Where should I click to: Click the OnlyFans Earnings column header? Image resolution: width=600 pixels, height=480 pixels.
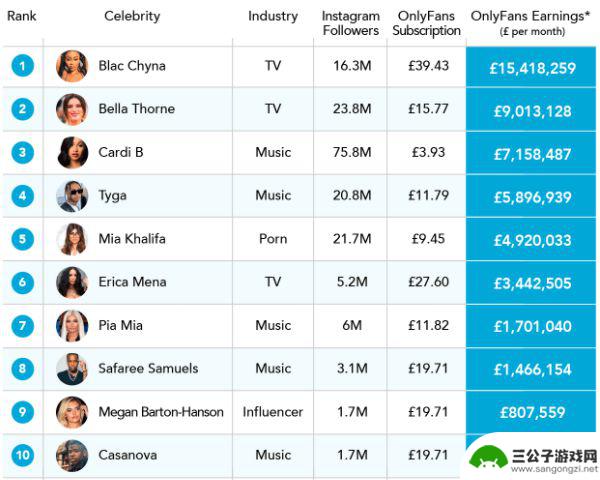click(532, 23)
